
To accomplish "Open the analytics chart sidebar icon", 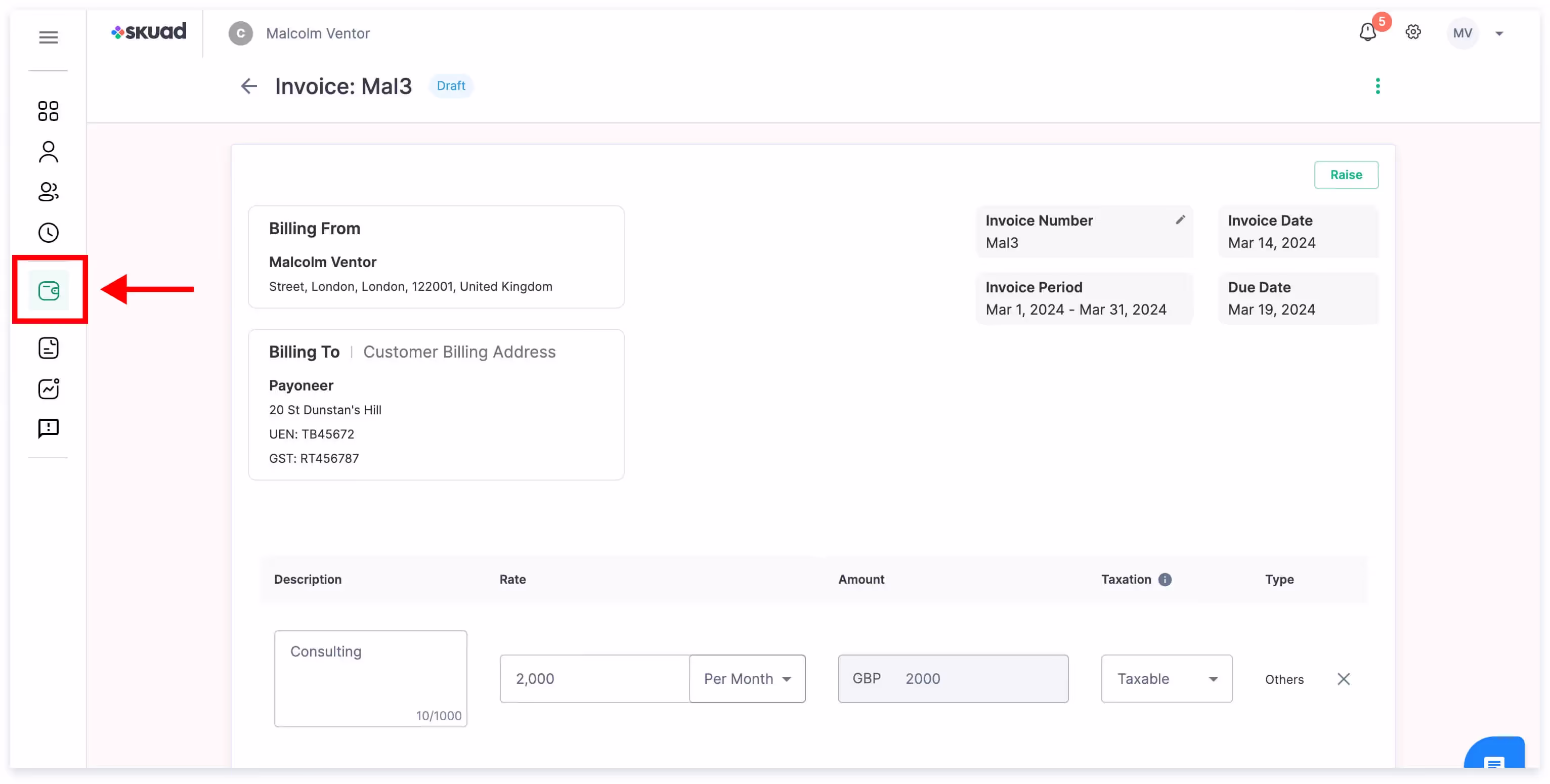I will [48, 388].
